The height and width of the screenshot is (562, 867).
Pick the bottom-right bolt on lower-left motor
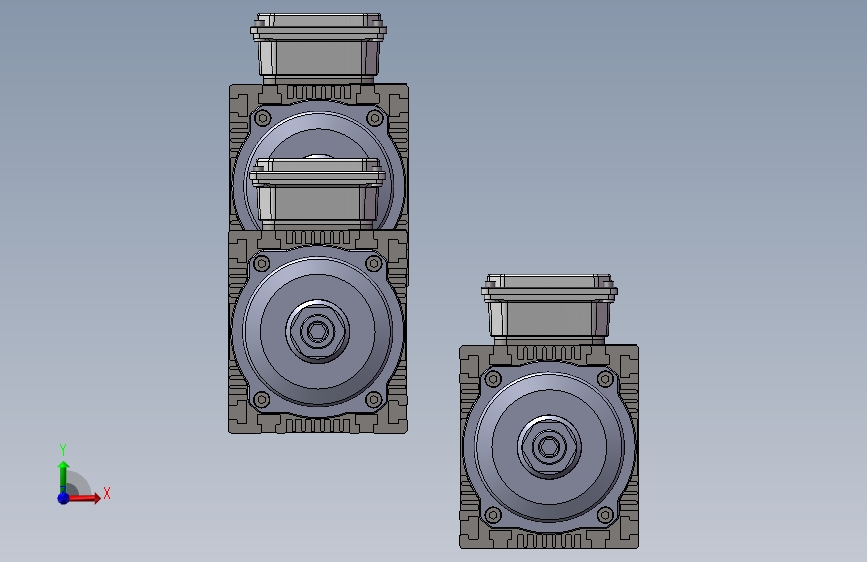(374, 399)
